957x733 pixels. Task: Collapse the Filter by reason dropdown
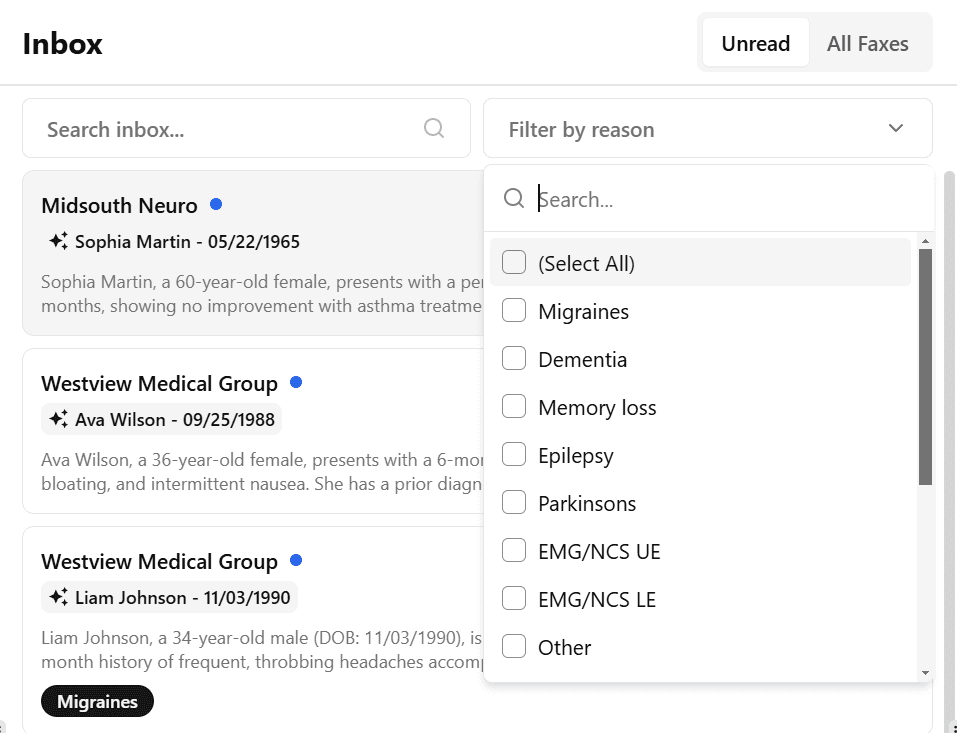[x=895, y=129]
